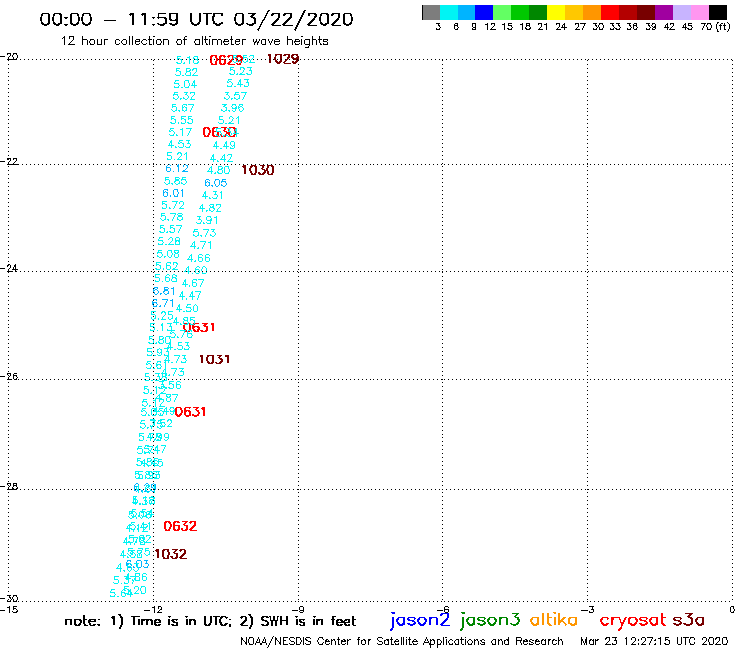Click the red 'cryosat' legend label
The height and width of the screenshot is (650, 740).
pos(633,620)
